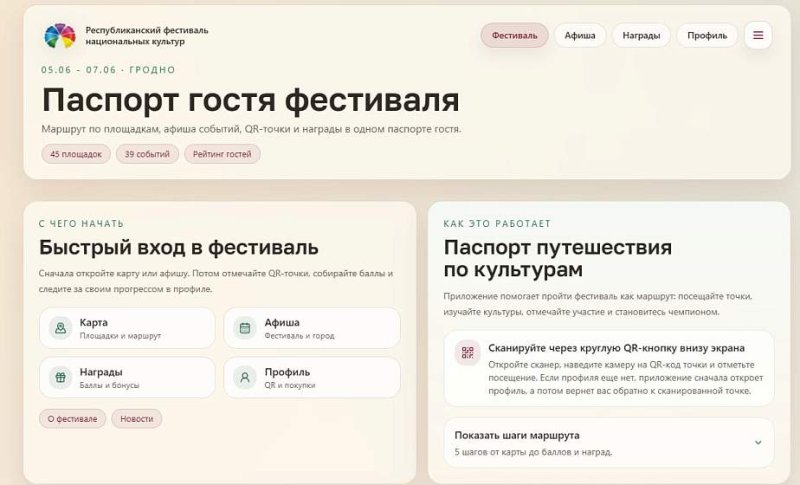Open Профиль card with QR и покупки
Image resolution: width=800 pixels, height=485 pixels.
[312, 377]
